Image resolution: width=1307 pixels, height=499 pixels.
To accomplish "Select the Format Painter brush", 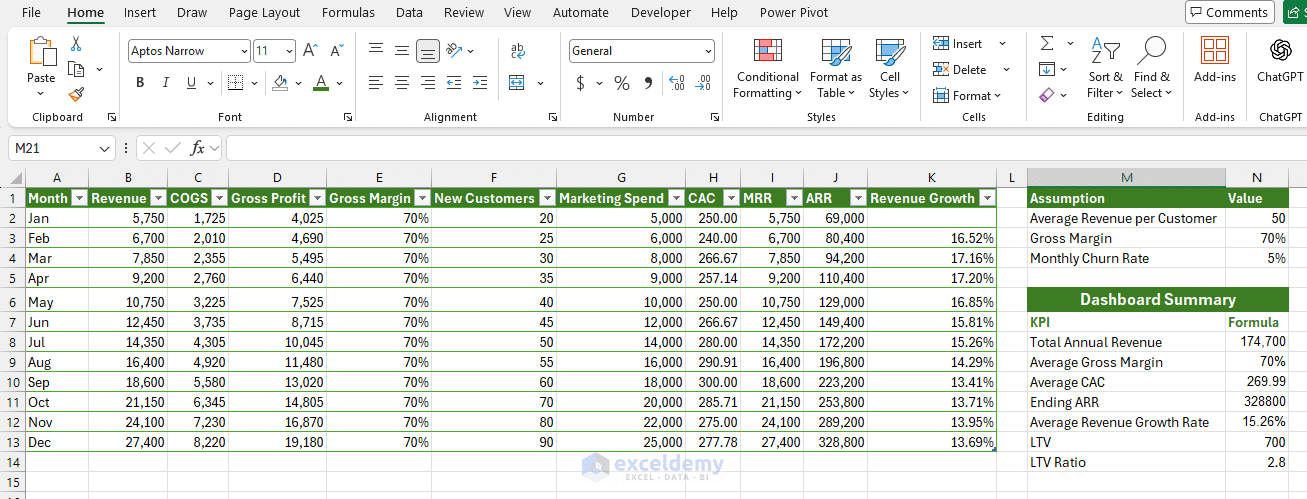I will [76, 94].
